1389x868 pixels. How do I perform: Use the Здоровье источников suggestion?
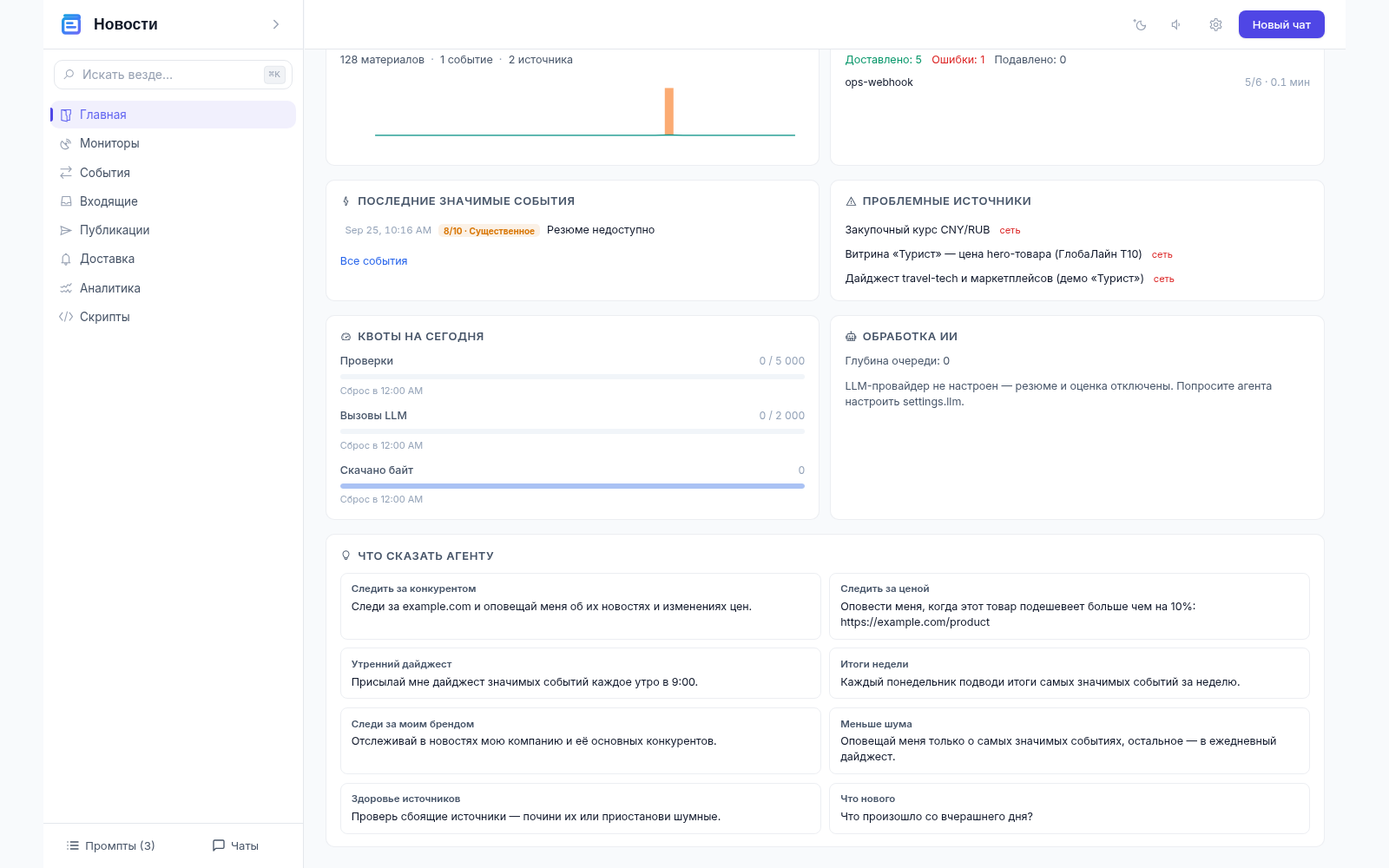[581, 808]
